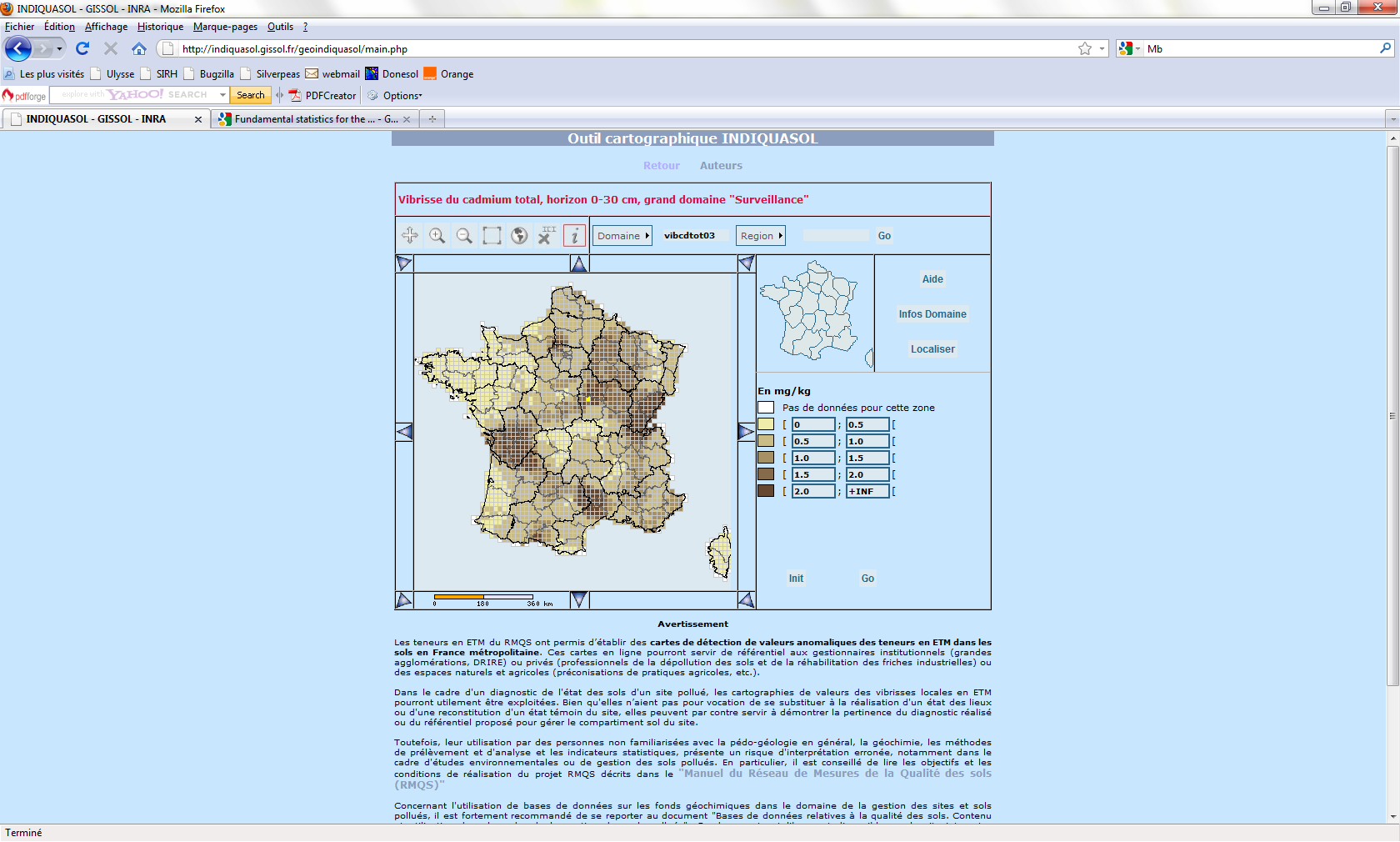Close the INDIQUASOL tab
1400x842 pixels.
click(198, 119)
